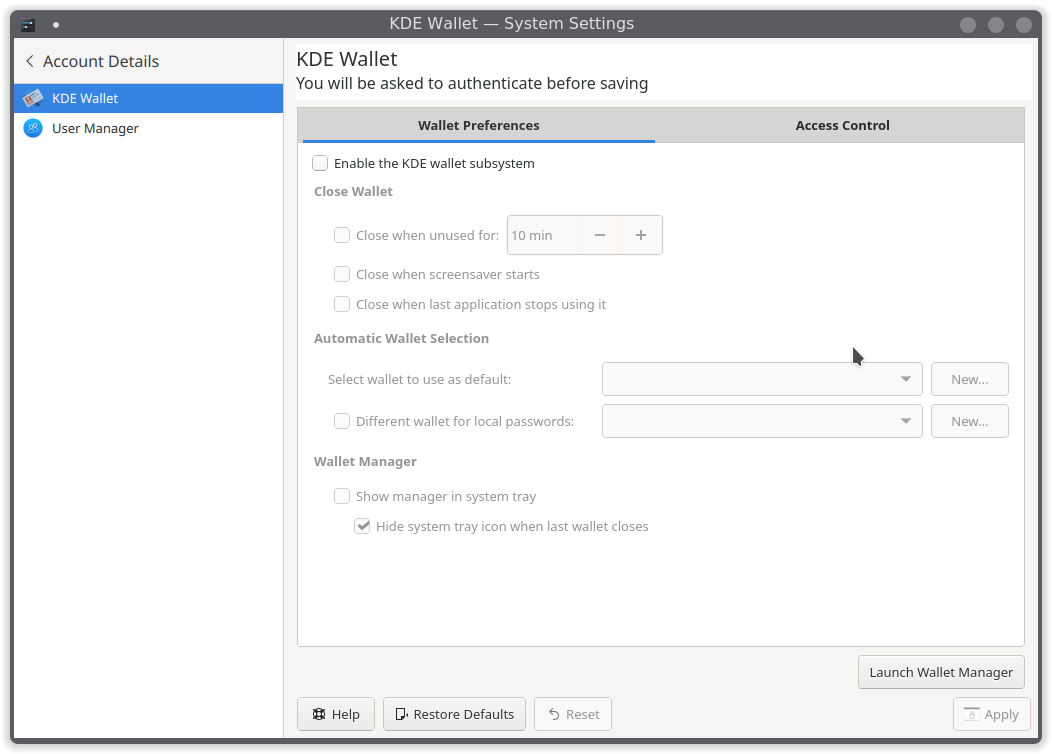Click the User Manager sidebar icon
Viewport: 1052px width, 754px height.
point(33,128)
